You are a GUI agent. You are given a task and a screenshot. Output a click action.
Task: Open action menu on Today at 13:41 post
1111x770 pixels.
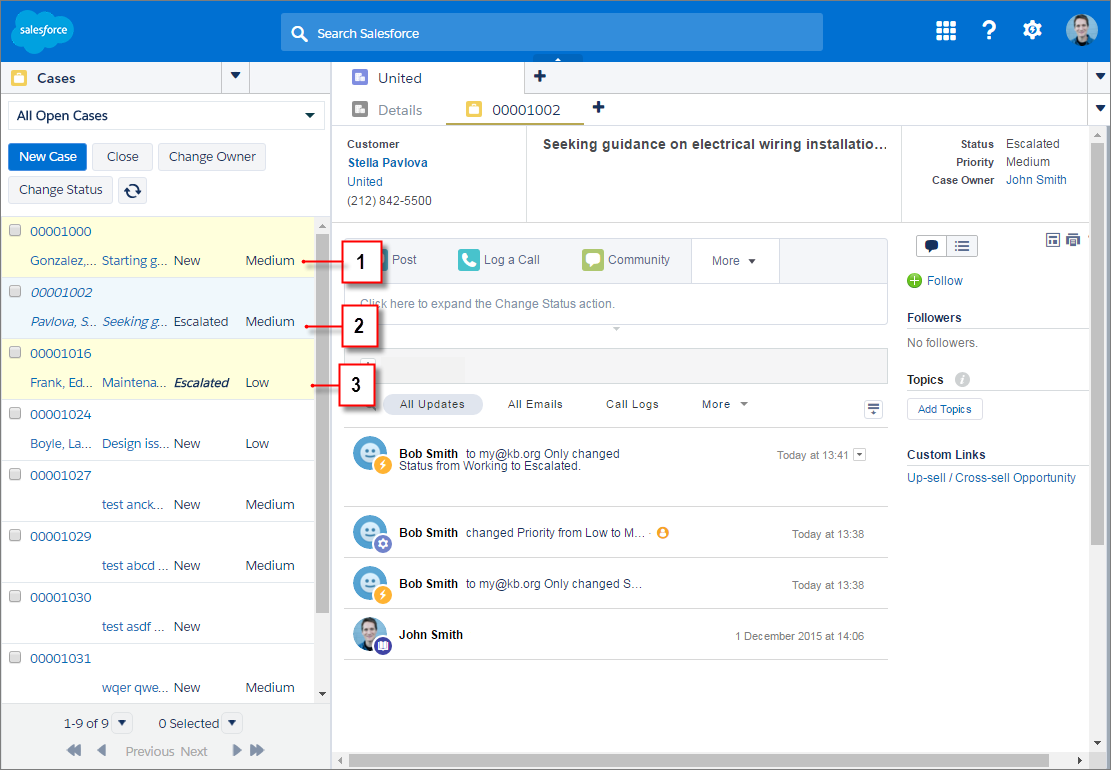[859, 455]
